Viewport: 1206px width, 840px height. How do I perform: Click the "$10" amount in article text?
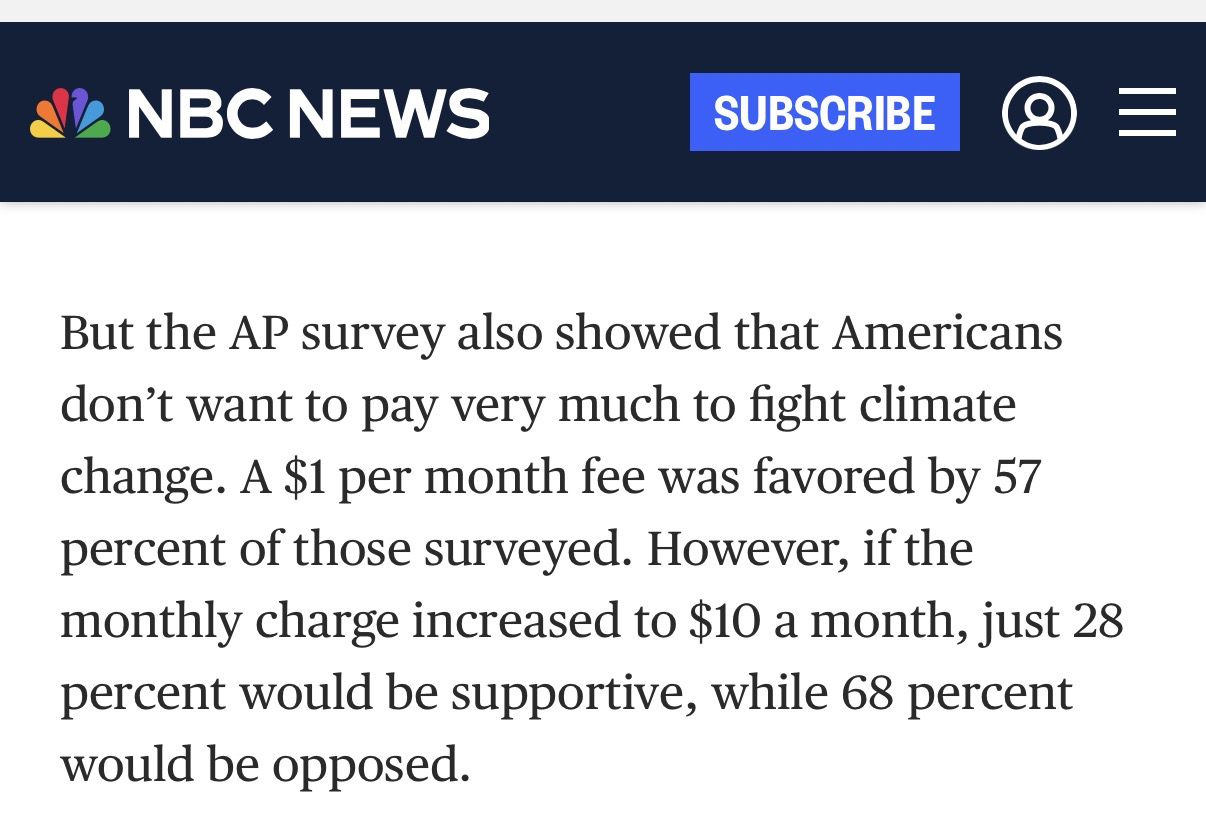pyautogui.click(x=724, y=621)
